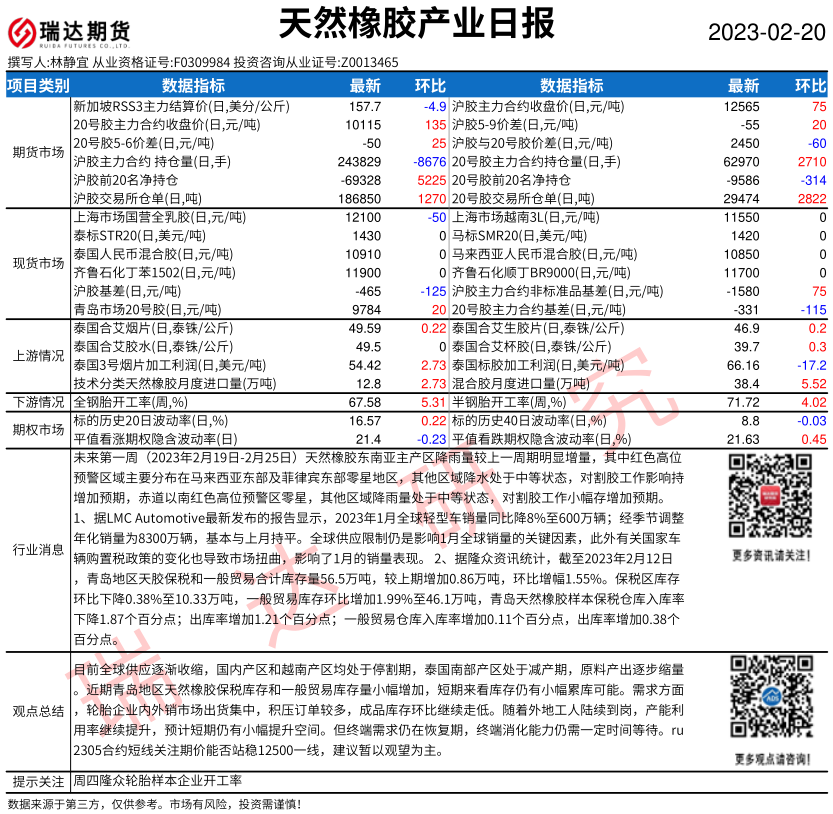Viewport: 833px width, 814px height.
Task: Click the report date 2023-02-20
Action: [x=767, y=33]
